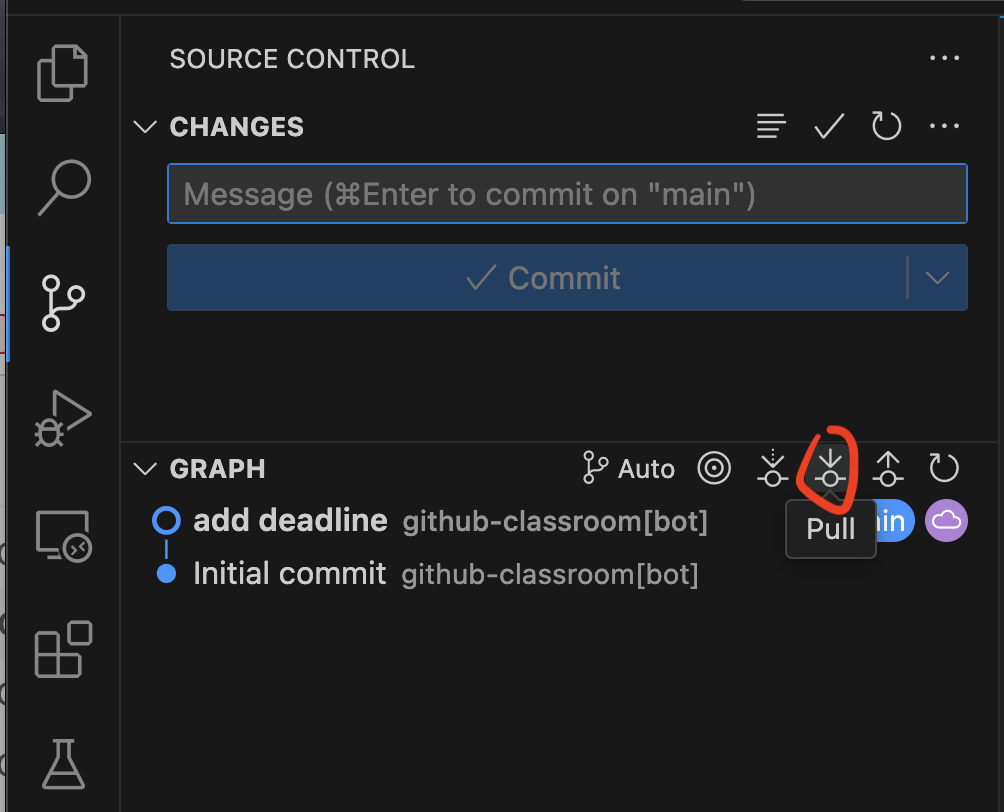Open the Search view

[62, 186]
